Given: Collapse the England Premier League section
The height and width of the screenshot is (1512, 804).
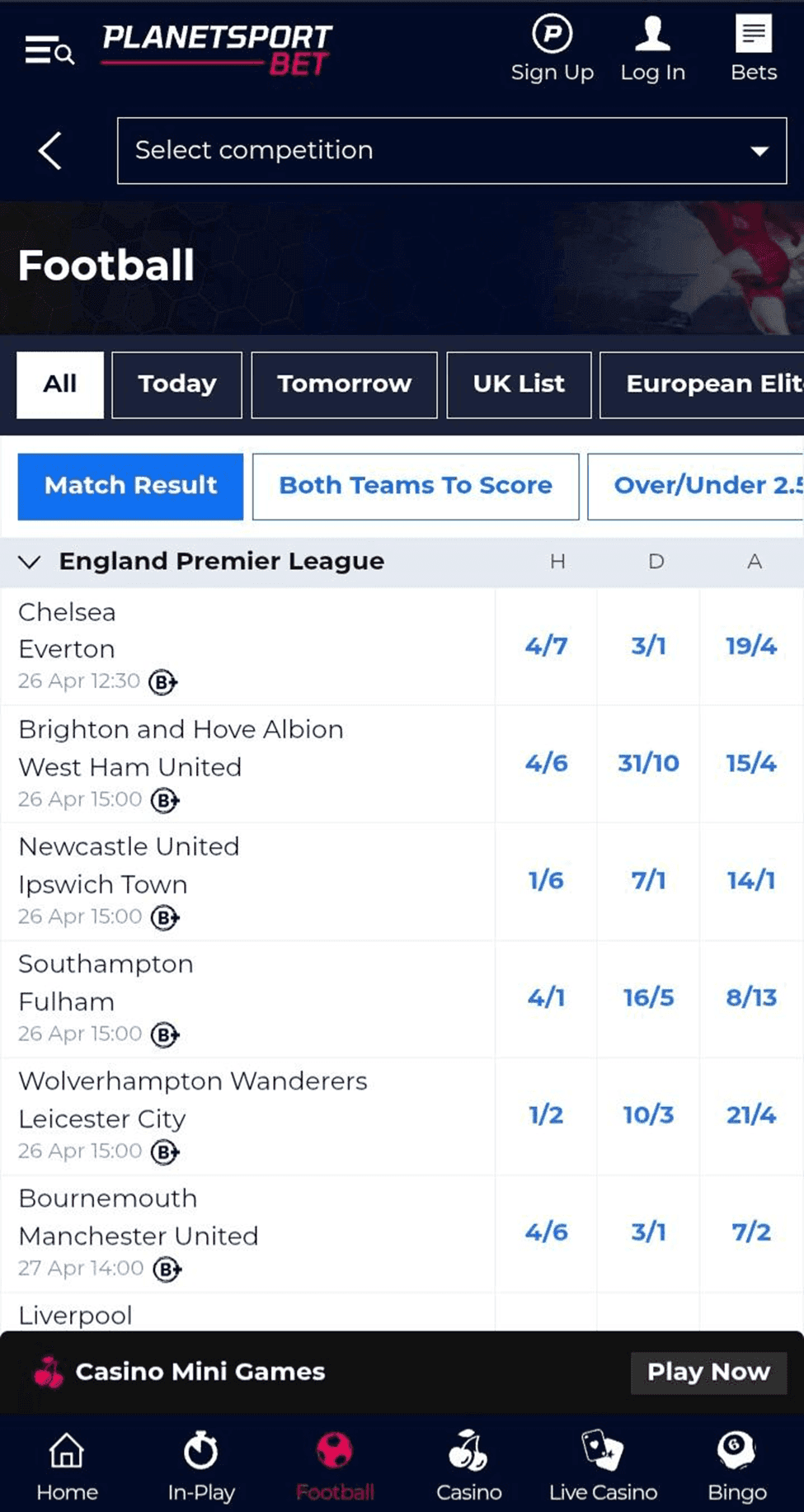Looking at the screenshot, I should click(x=30, y=562).
